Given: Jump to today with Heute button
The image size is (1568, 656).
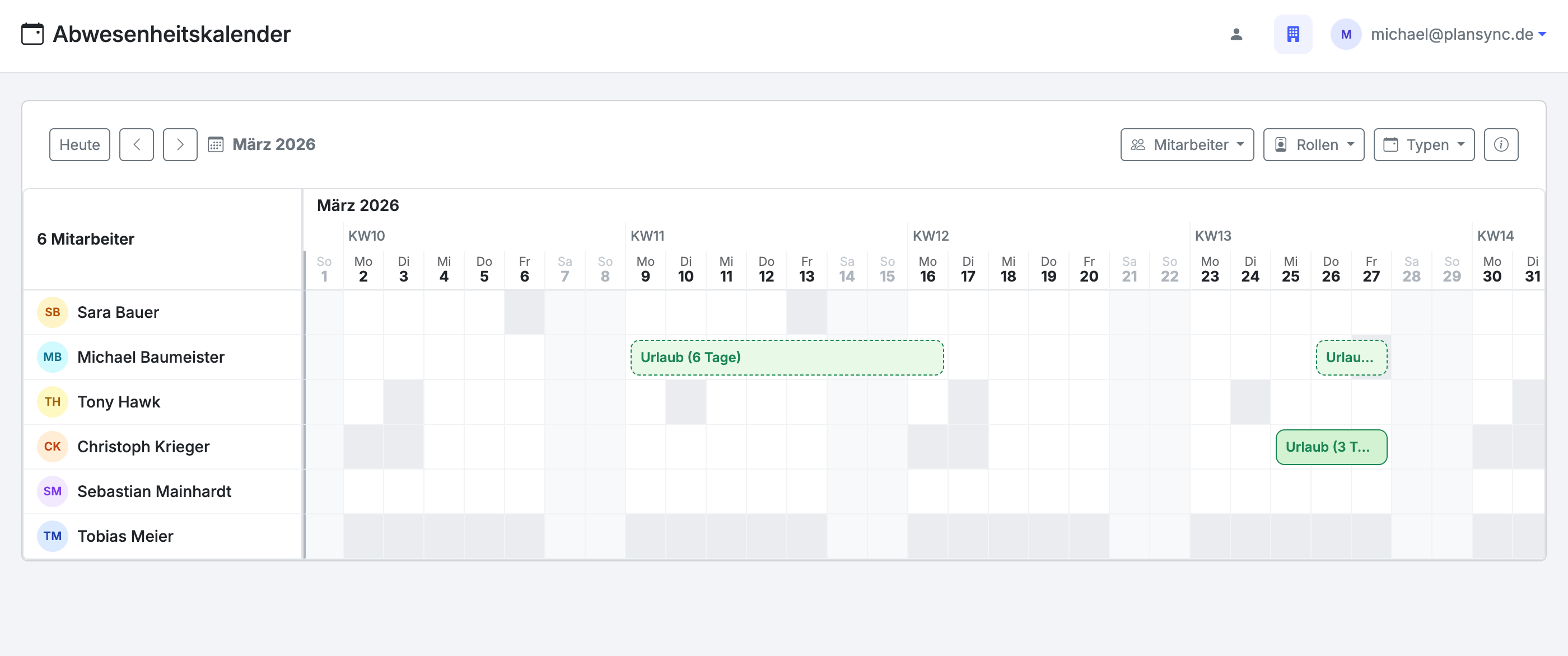Looking at the screenshot, I should click(x=80, y=145).
